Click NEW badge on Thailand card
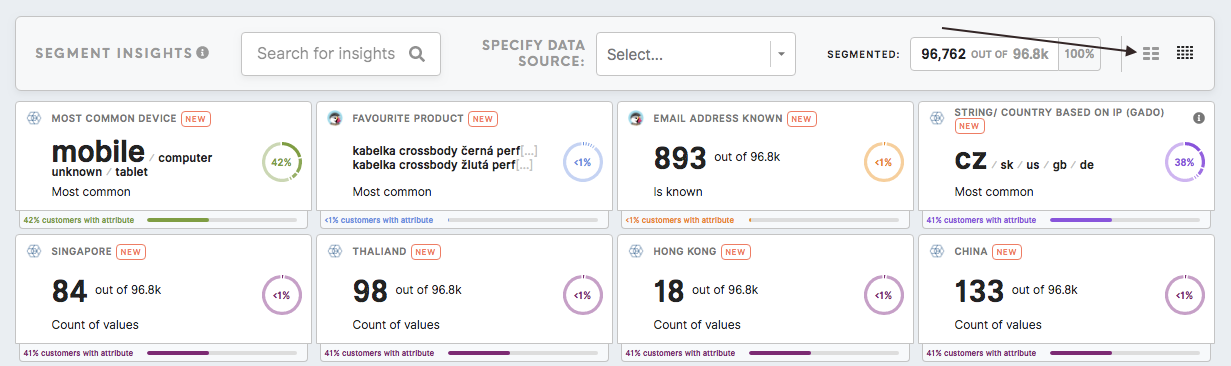1231x366 pixels. (426, 252)
